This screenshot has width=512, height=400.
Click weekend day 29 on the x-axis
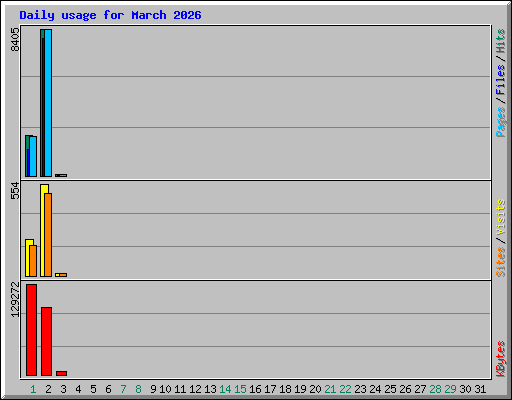[450, 389]
